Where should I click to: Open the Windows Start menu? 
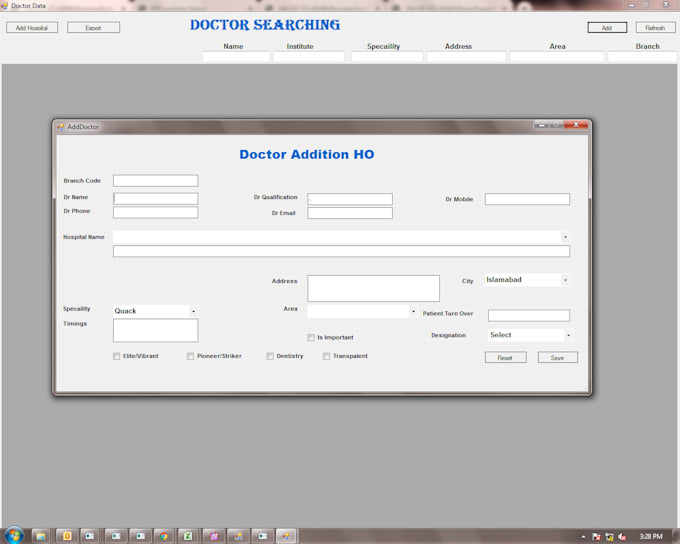point(14,535)
